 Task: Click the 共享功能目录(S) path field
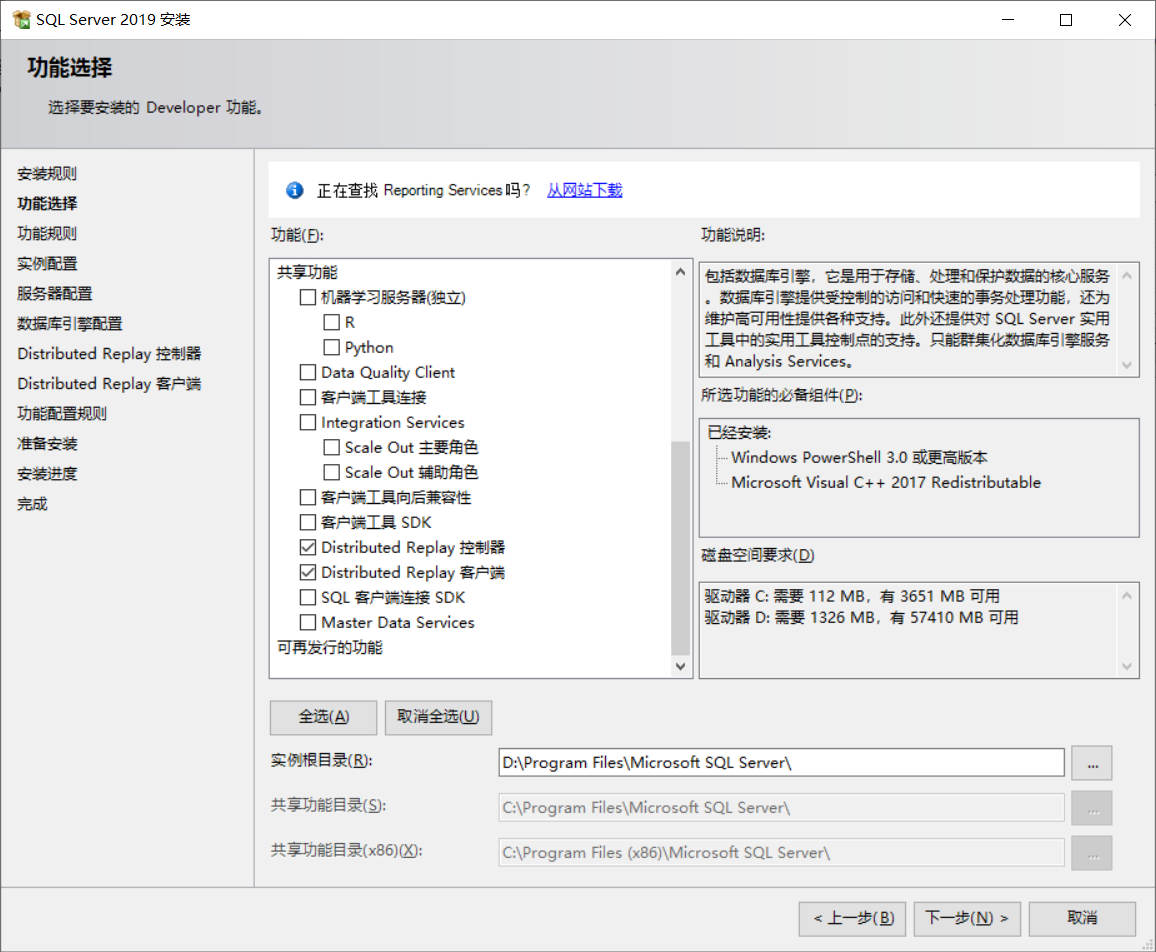coord(781,807)
